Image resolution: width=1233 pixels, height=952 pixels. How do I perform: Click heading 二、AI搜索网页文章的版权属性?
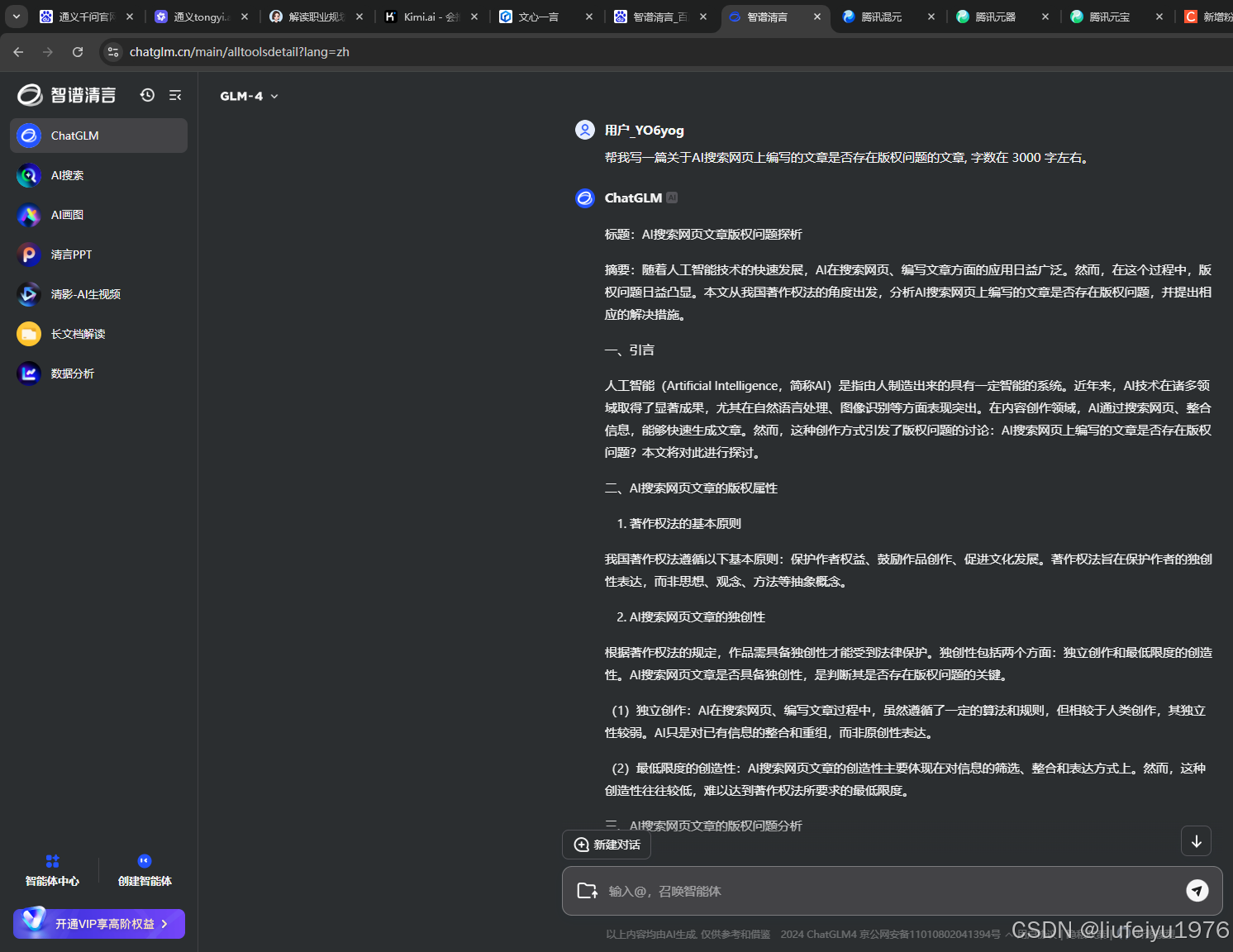[x=691, y=488]
